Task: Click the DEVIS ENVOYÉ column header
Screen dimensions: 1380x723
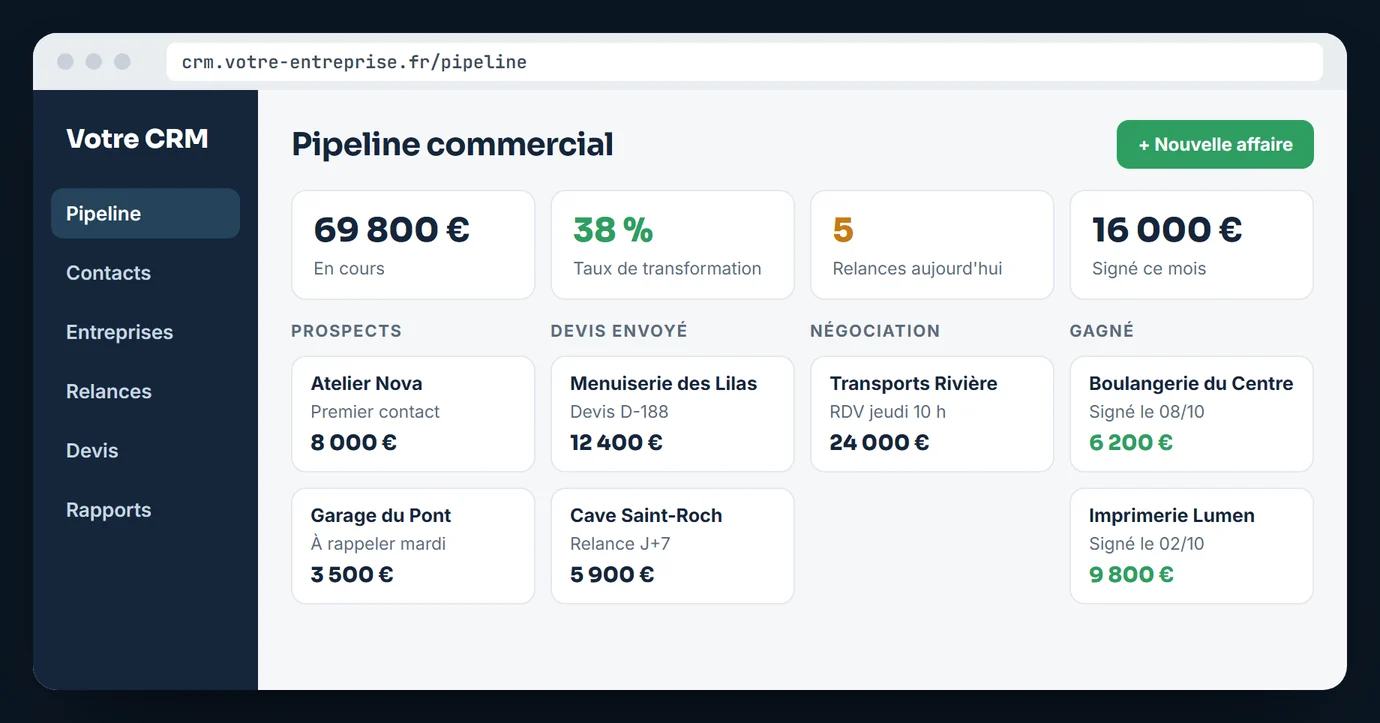Action: pyautogui.click(x=619, y=331)
